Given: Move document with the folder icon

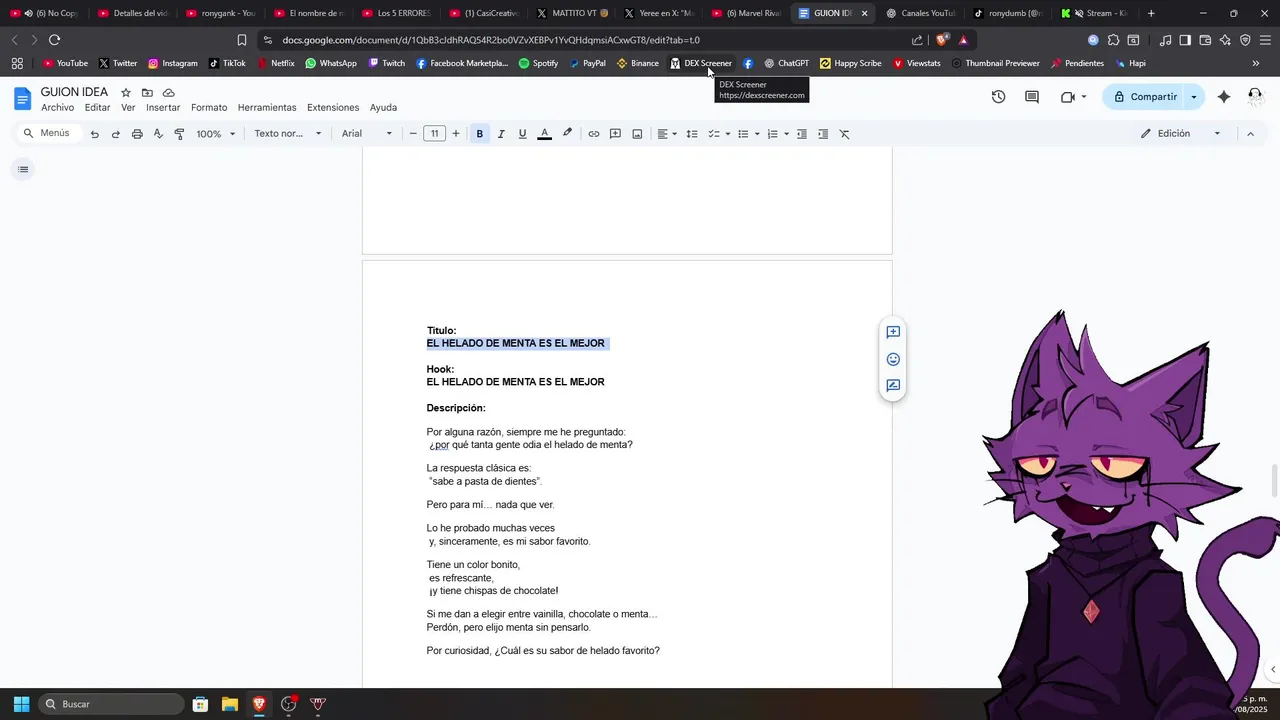Looking at the screenshot, I should click(x=147, y=93).
